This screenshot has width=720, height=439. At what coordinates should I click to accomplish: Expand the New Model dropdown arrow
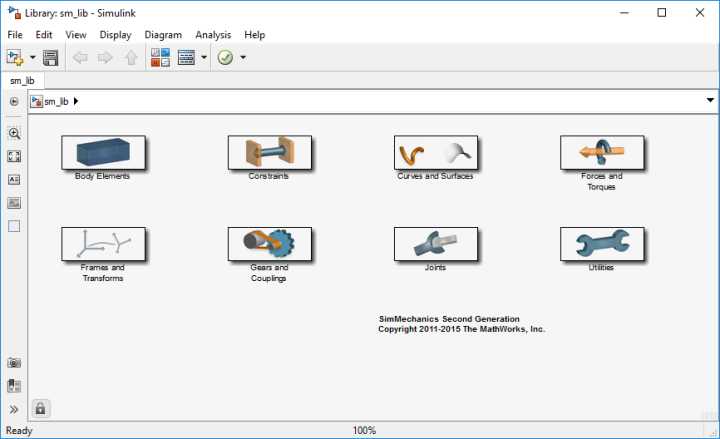pos(33,58)
